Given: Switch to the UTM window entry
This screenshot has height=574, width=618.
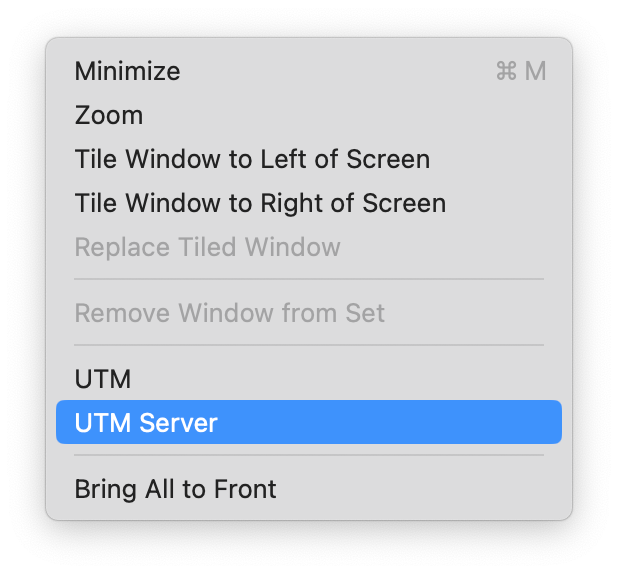Looking at the screenshot, I should pyautogui.click(x=103, y=379).
